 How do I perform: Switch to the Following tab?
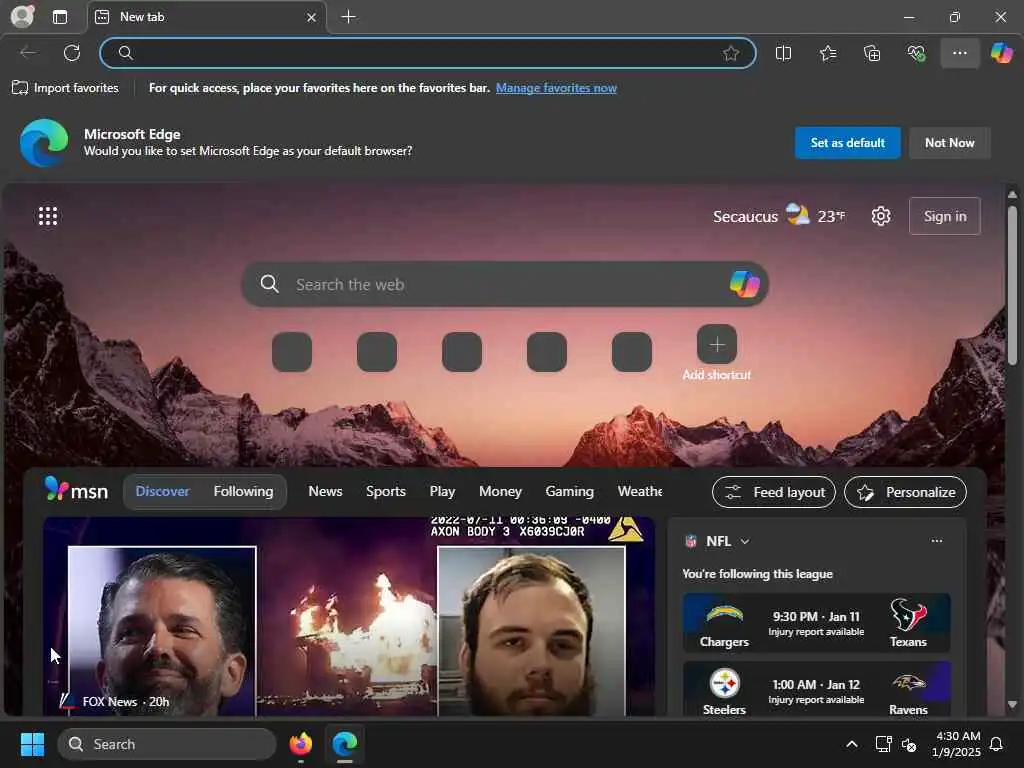243,491
